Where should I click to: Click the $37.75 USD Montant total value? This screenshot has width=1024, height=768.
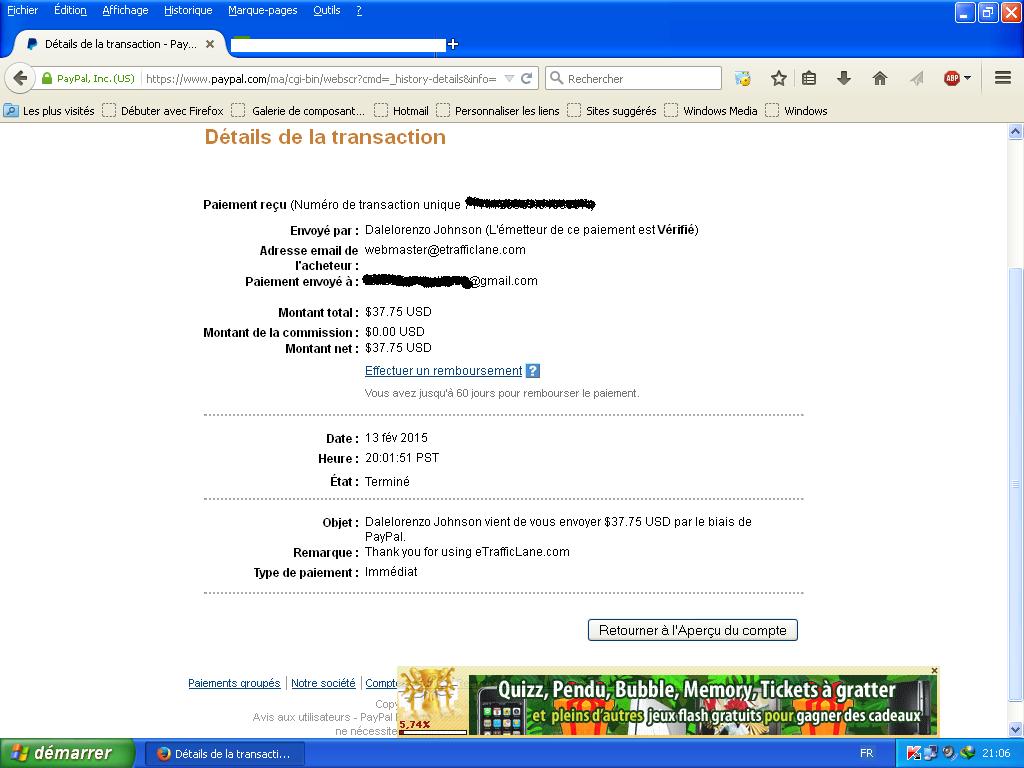tap(398, 312)
